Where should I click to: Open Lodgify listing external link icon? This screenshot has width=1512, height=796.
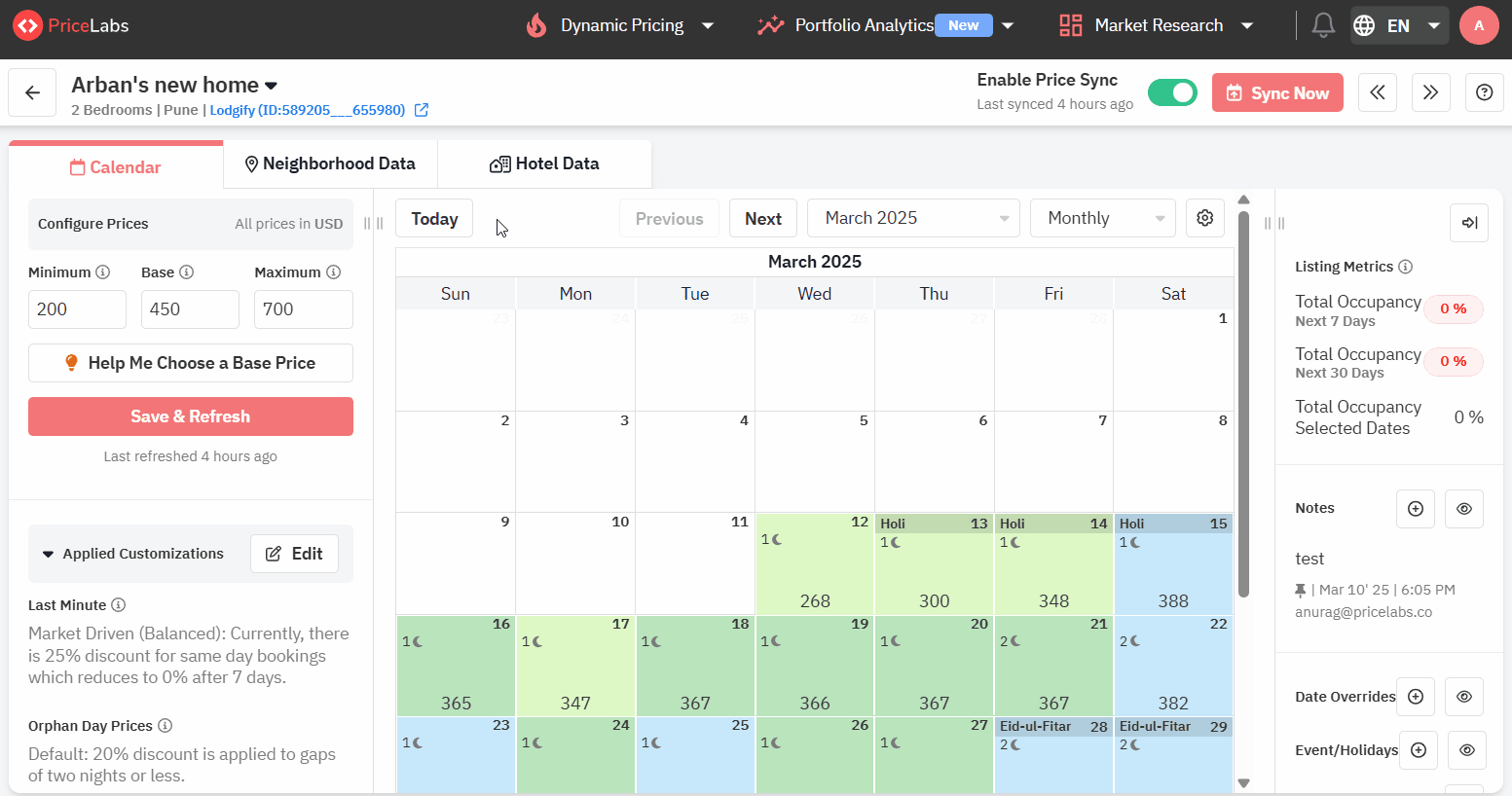tap(422, 110)
